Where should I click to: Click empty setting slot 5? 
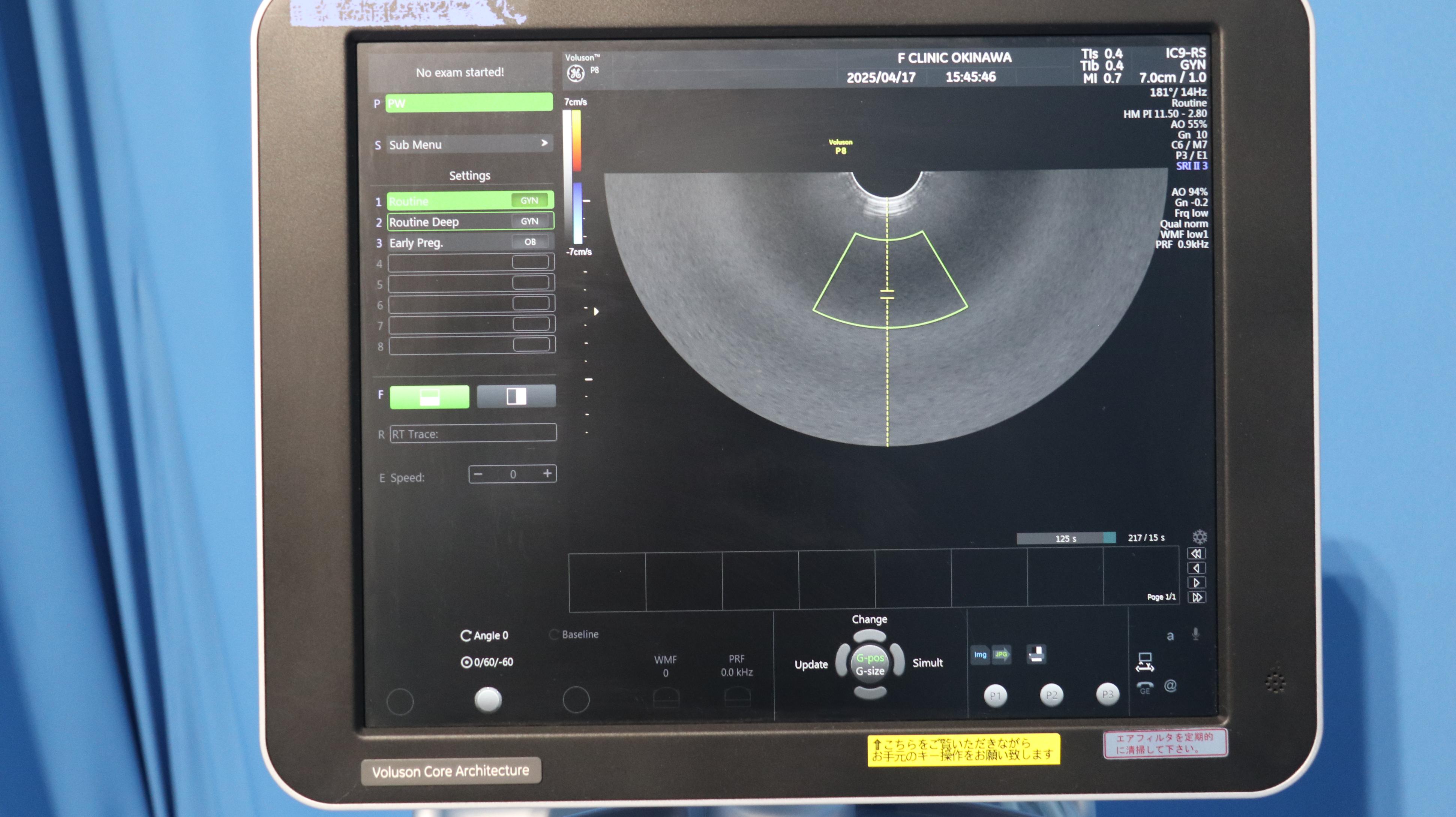(472, 283)
